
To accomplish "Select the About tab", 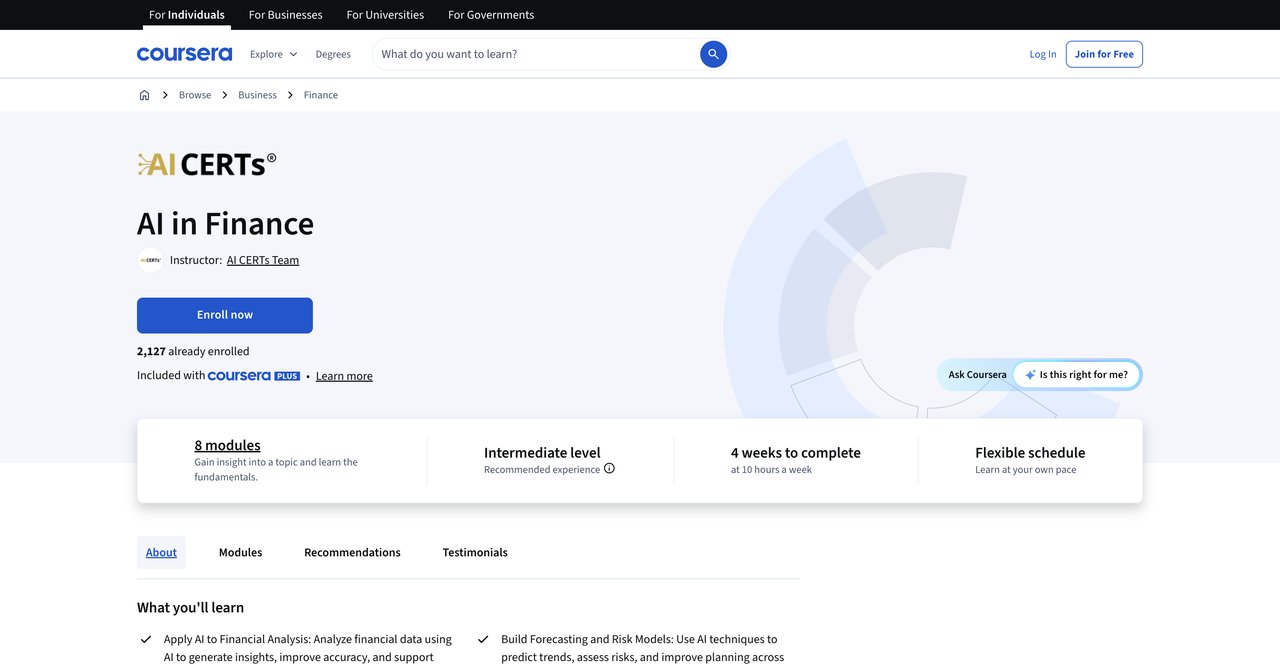I will tap(161, 552).
